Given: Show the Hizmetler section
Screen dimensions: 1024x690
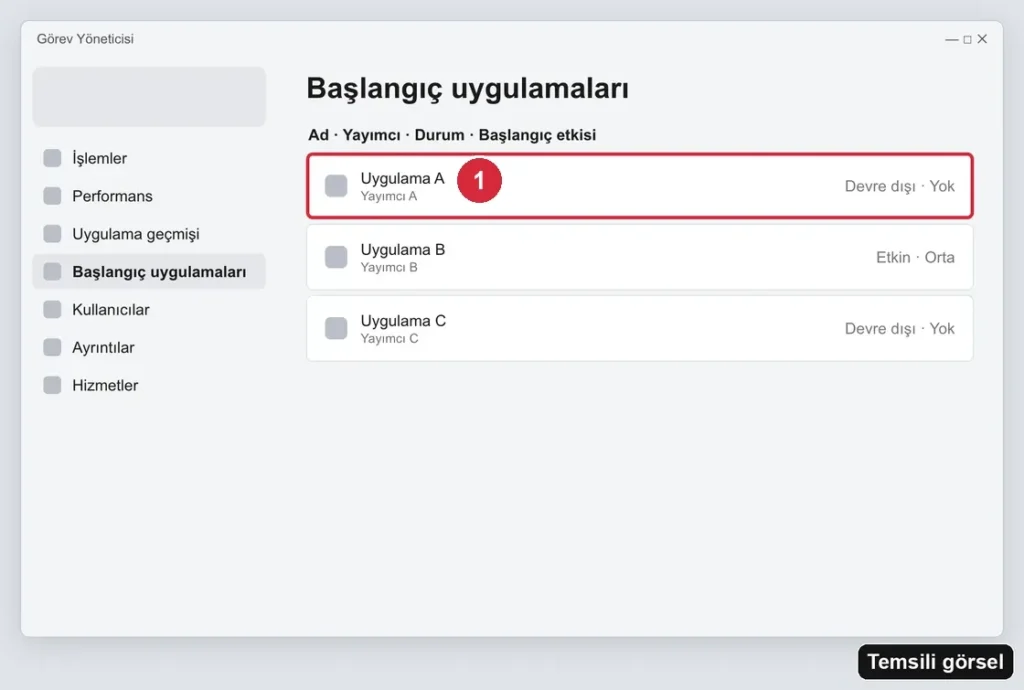Looking at the screenshot, I should click(149, 385).
